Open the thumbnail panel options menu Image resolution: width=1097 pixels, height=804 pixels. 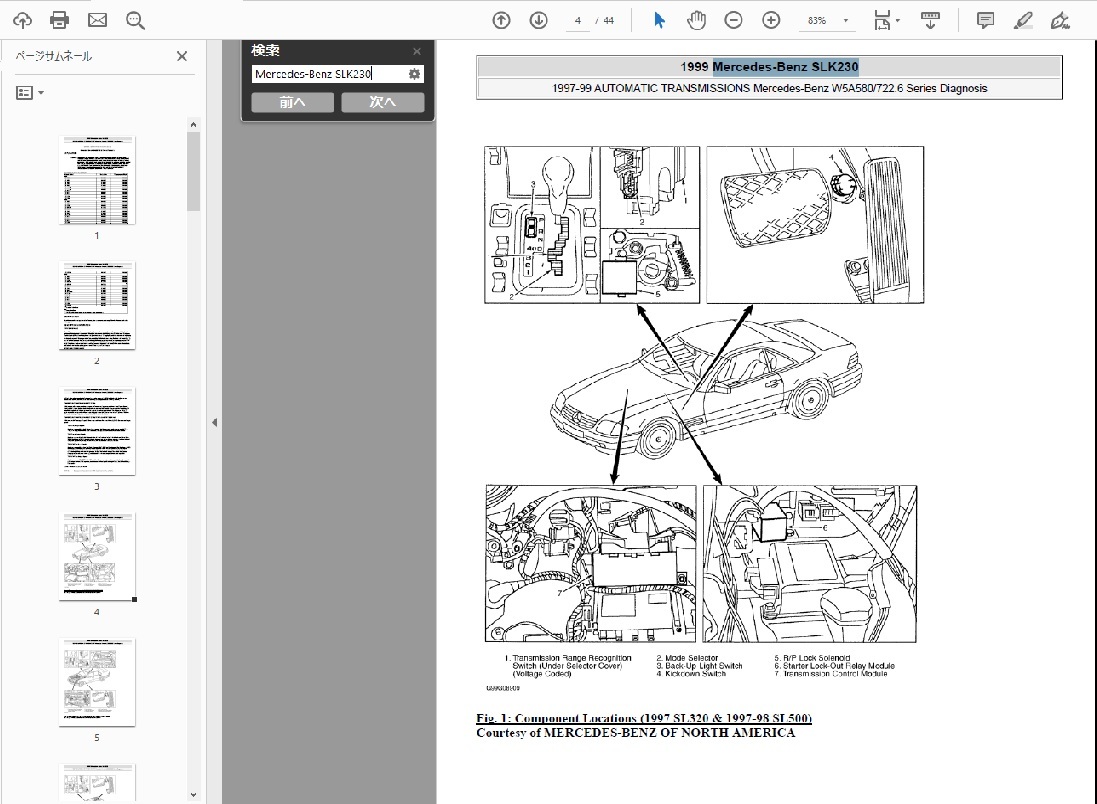30,92
